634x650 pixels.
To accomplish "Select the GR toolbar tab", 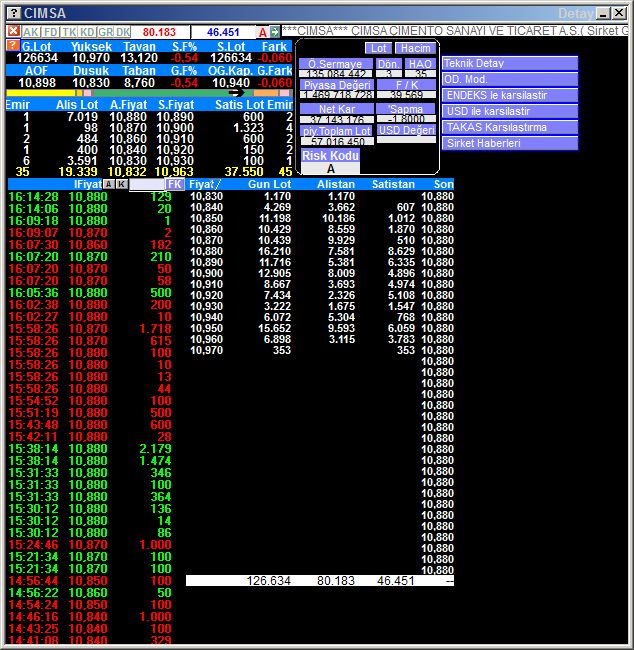I will click(106, 32).
